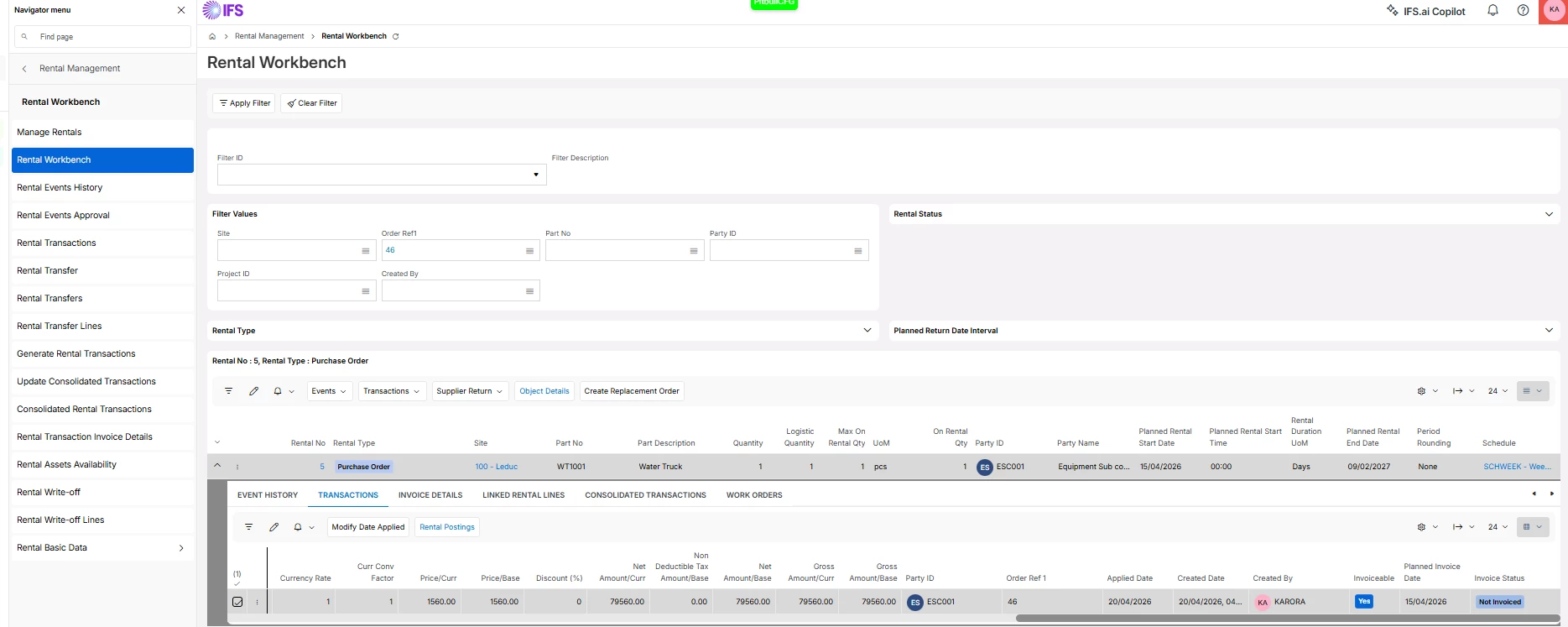Screen dimensions: 1568x627
Task: Switch to Linked Rental Lines tab
Action: 524,495
